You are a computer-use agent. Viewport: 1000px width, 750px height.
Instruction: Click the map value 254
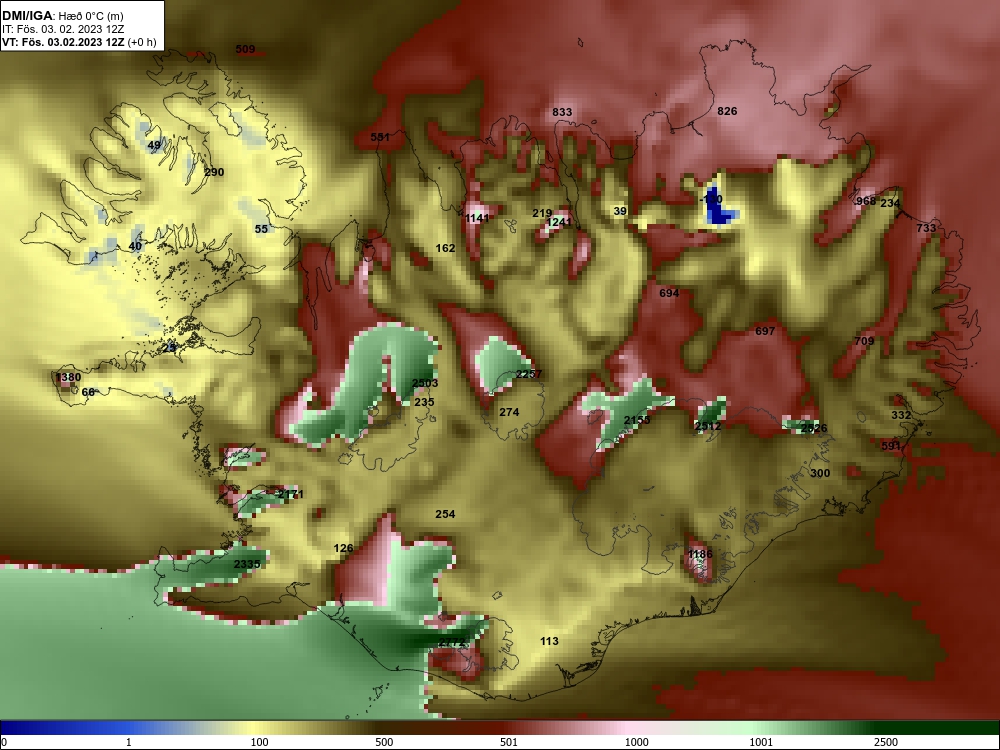pyautogui.click(x=445, y=514)
